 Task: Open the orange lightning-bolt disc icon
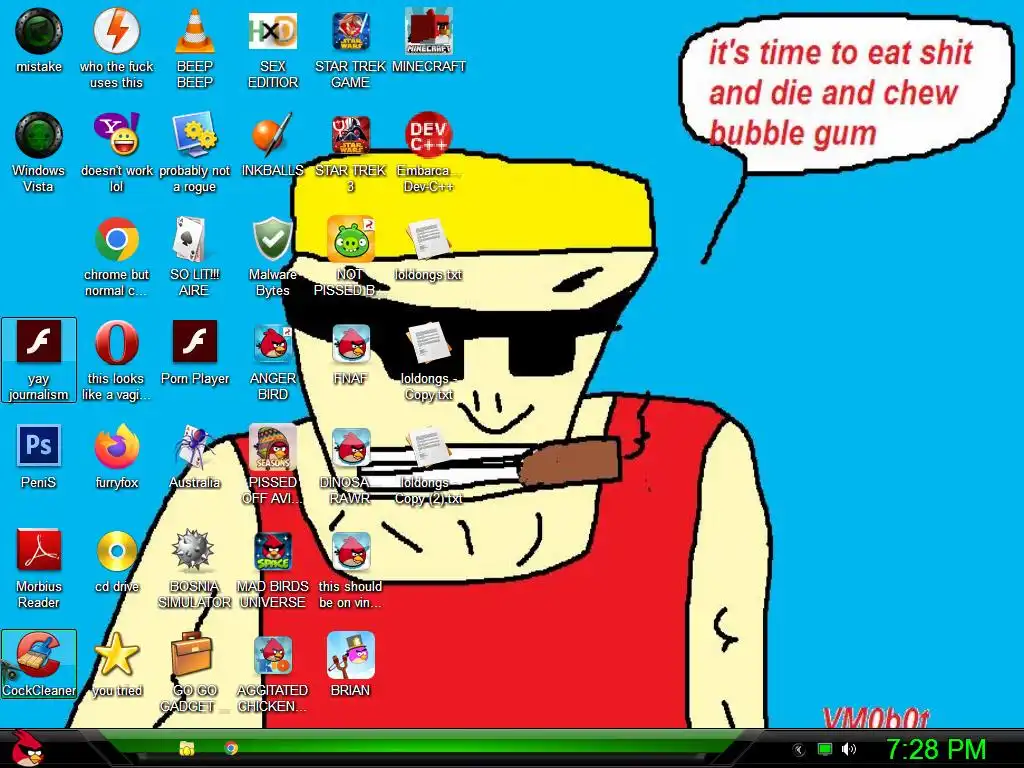coord(116,31)
